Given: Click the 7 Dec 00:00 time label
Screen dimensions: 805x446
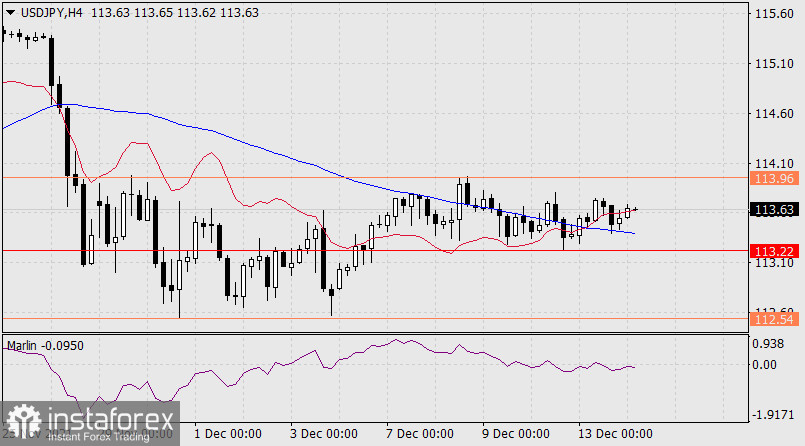Looking at the screenshot, I should pyautogui.click(x=419, y=434).
